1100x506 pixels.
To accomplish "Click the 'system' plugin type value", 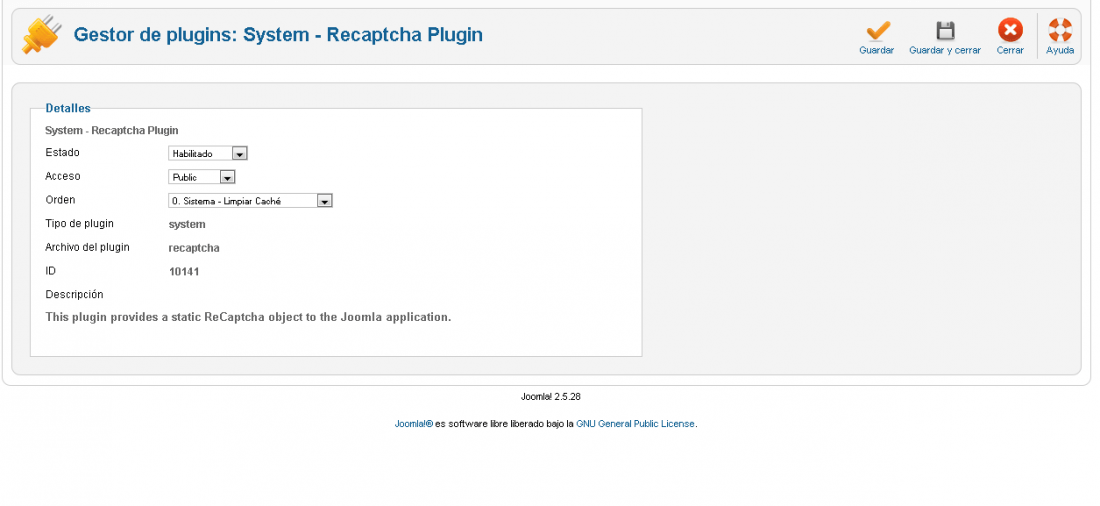I will coord(187,225).
